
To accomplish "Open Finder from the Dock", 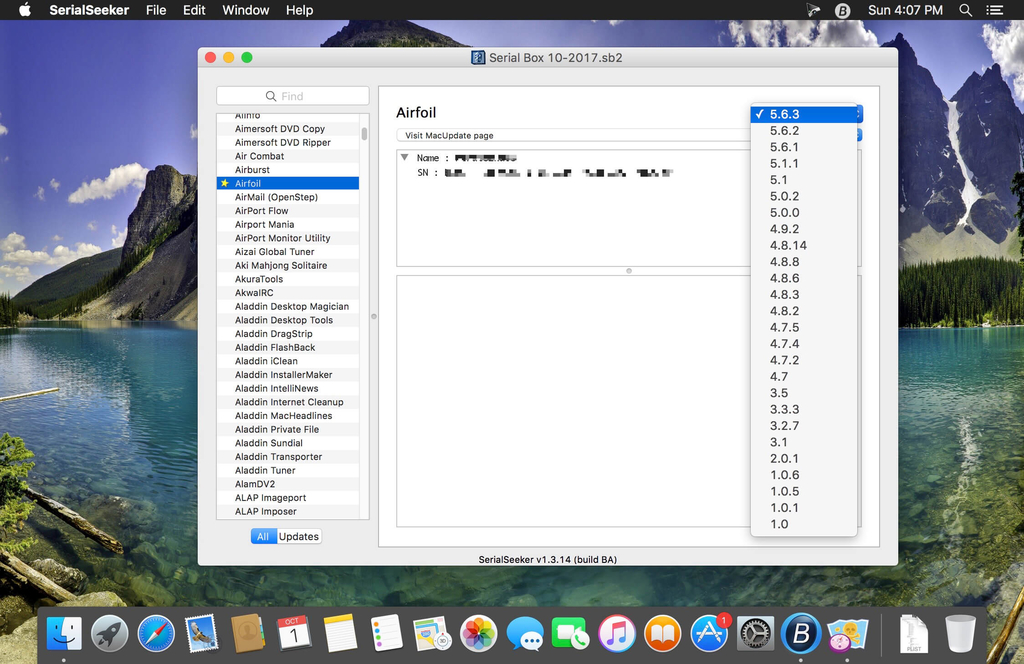I will 64,633.
